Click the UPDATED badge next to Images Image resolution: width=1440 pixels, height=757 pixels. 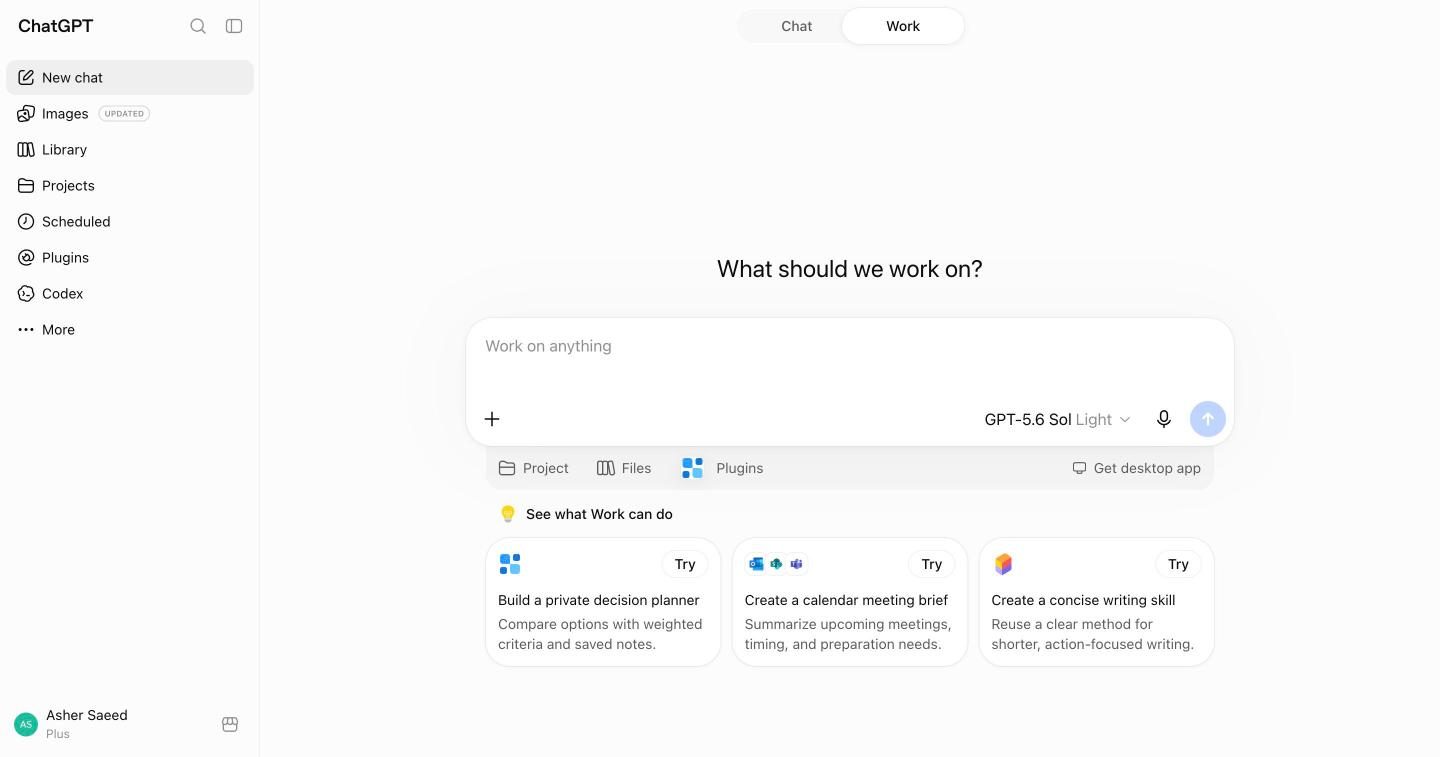click(124, 113)
